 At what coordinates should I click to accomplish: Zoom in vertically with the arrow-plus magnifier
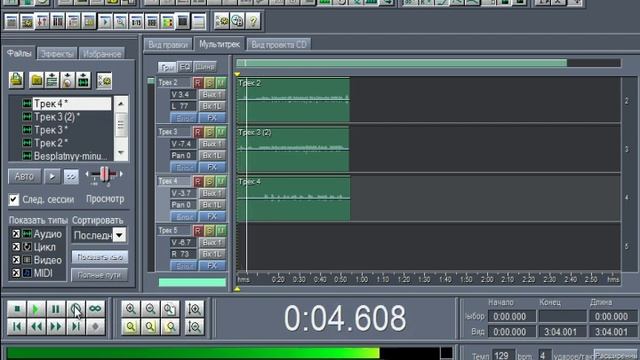(x=194, y=309)
